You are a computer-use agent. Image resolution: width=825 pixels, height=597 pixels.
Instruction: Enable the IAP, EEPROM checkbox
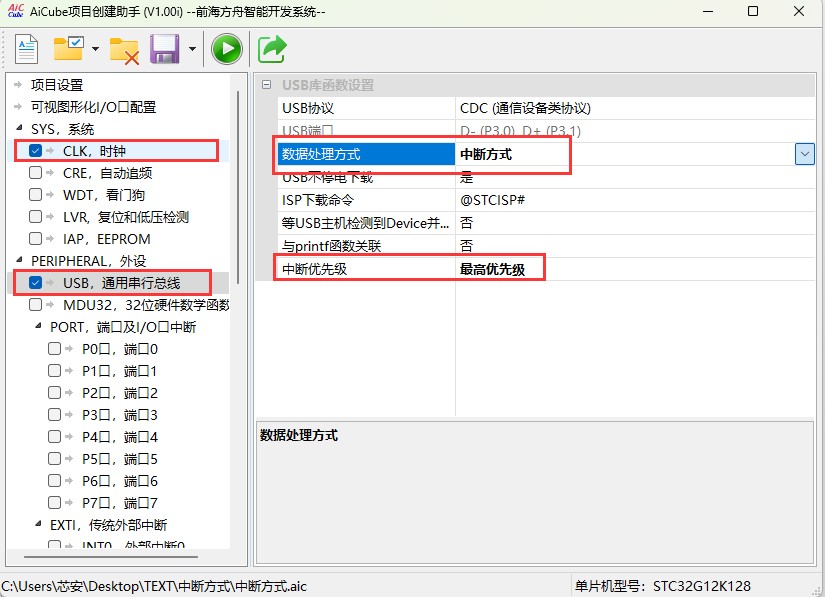35,239
